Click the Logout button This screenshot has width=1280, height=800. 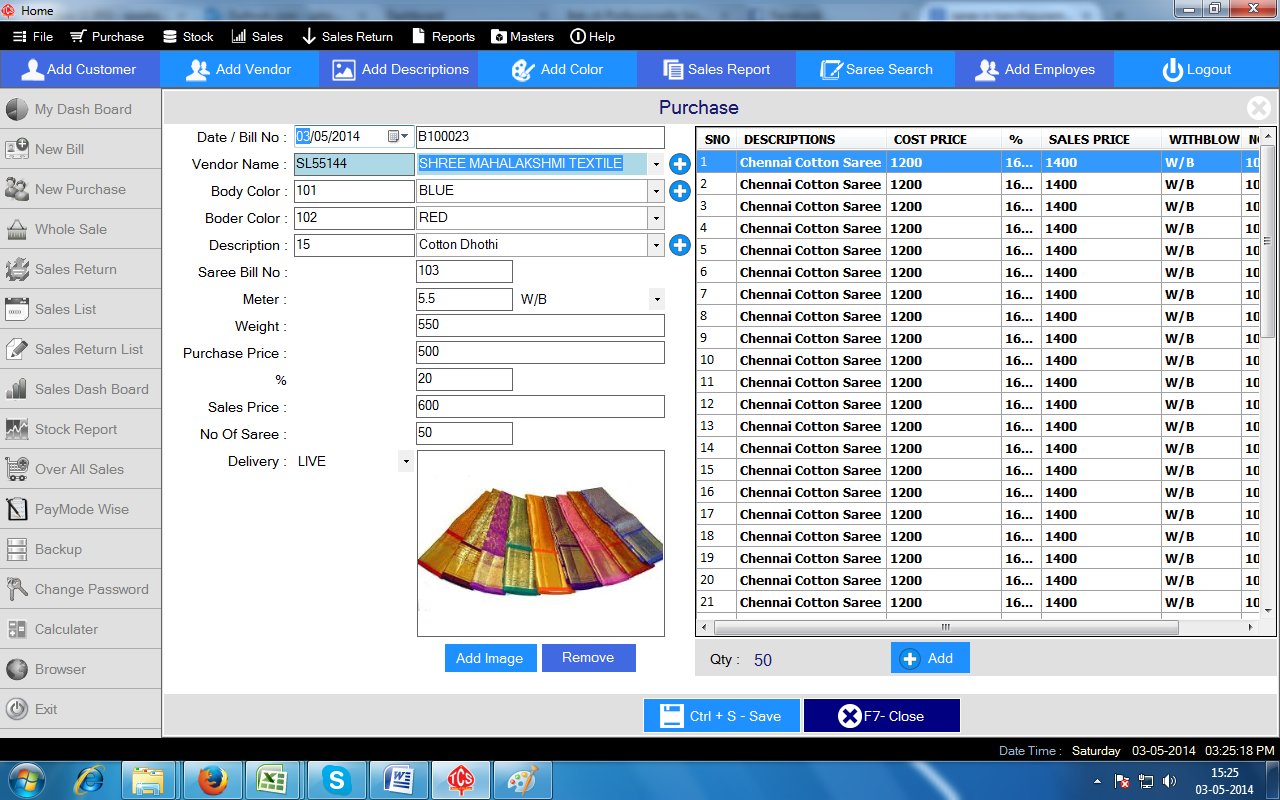point(1196,70)
